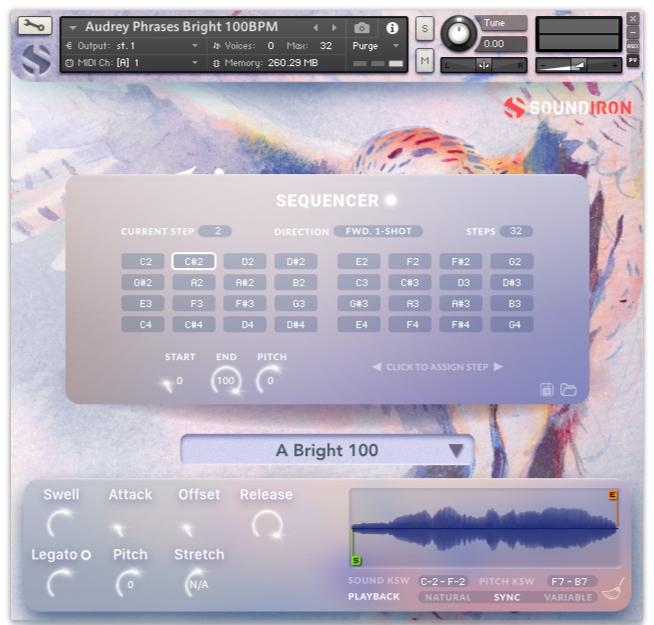Image resolution: width=654 pixels, height=625 pixels.
Task: Select sequencer step G2
Action: (x=512, y=262)
